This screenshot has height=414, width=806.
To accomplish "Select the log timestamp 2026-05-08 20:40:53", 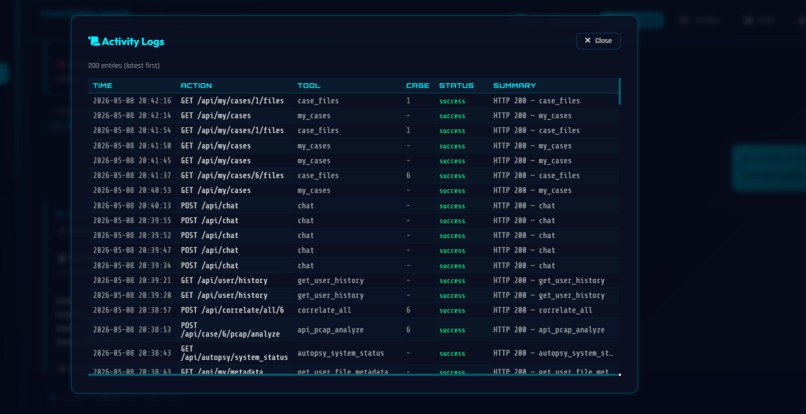I will [x=132, y=190].
